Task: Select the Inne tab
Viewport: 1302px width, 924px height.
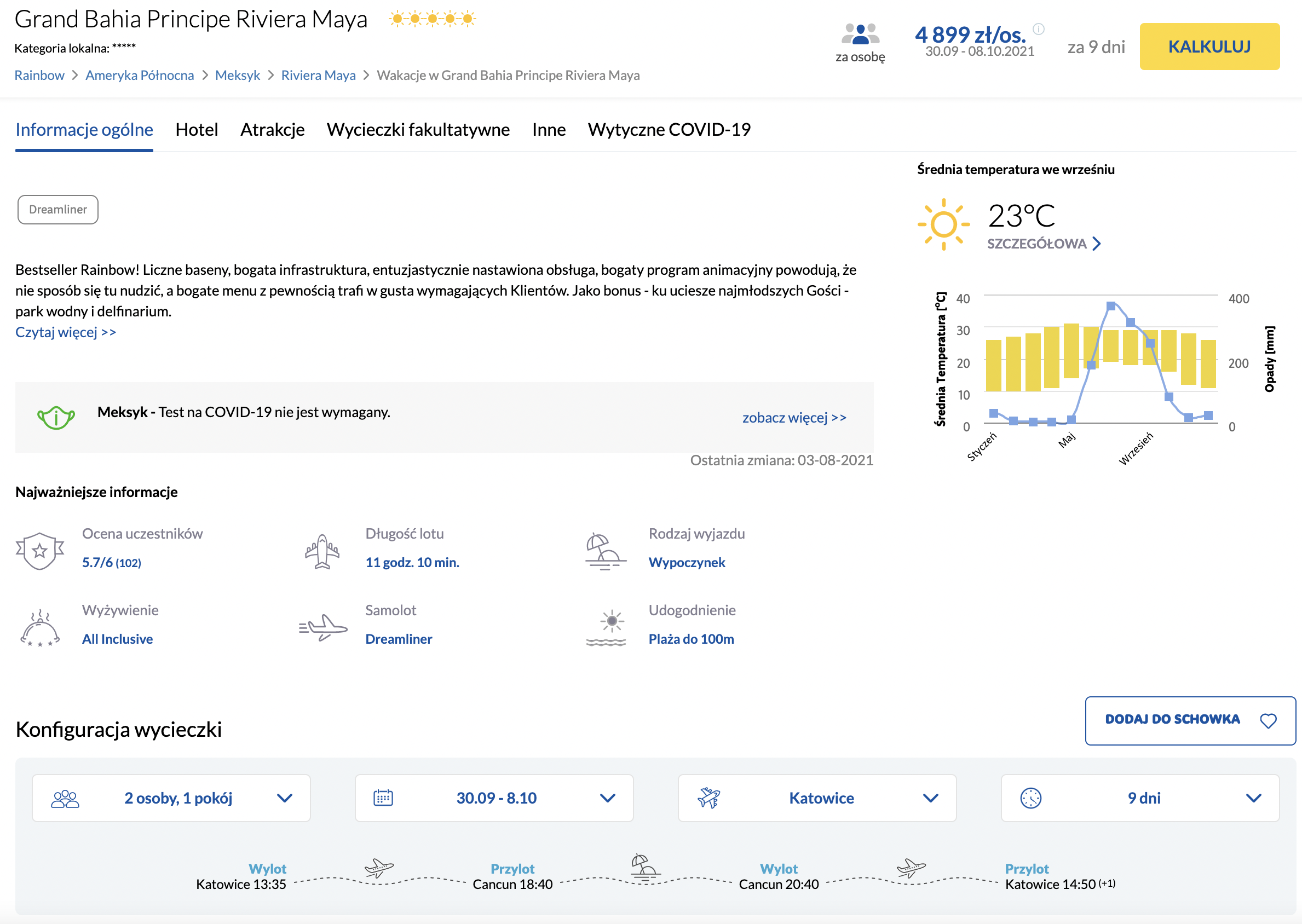Action: coord(549,130)
